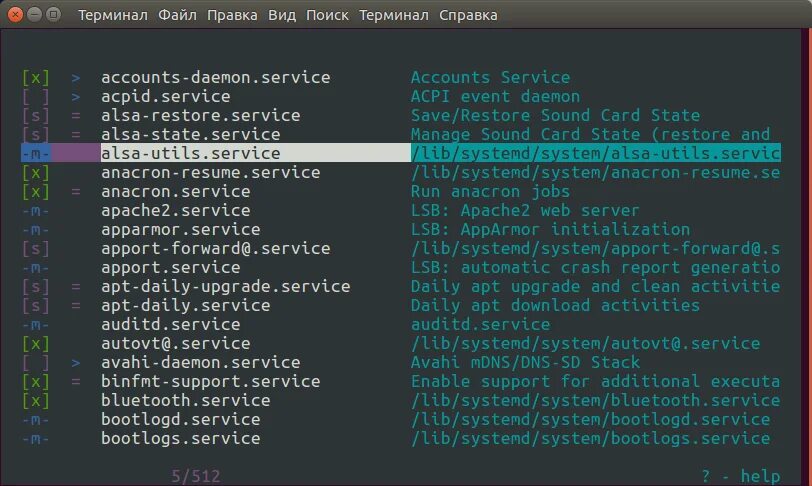Open the Справка menu

pyautogui.click(x=468, y=15)
